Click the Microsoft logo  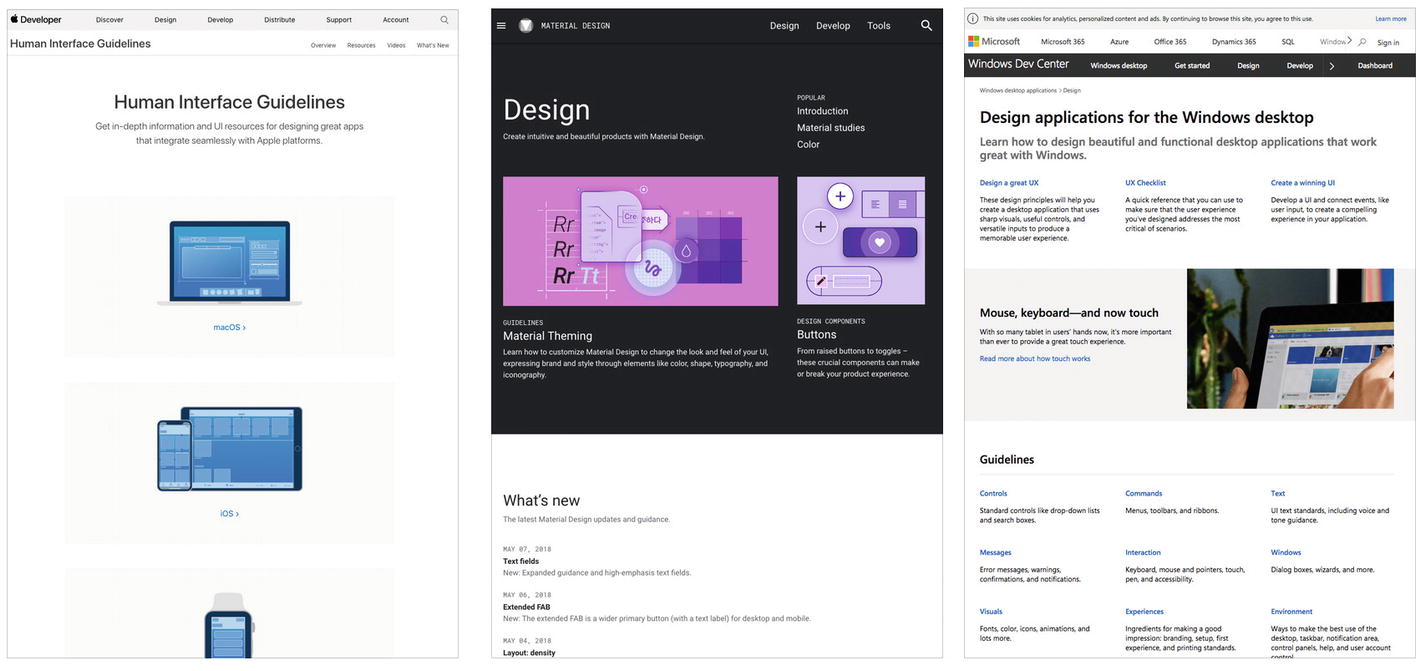(x=994, y=42)
